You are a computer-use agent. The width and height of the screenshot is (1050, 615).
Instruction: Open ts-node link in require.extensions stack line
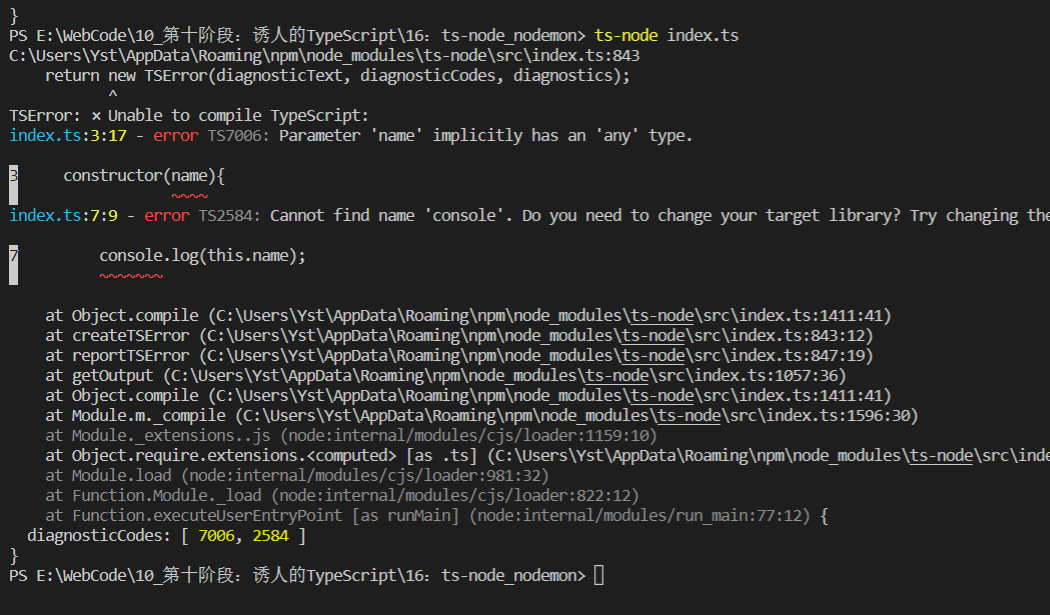pos(941,456)
